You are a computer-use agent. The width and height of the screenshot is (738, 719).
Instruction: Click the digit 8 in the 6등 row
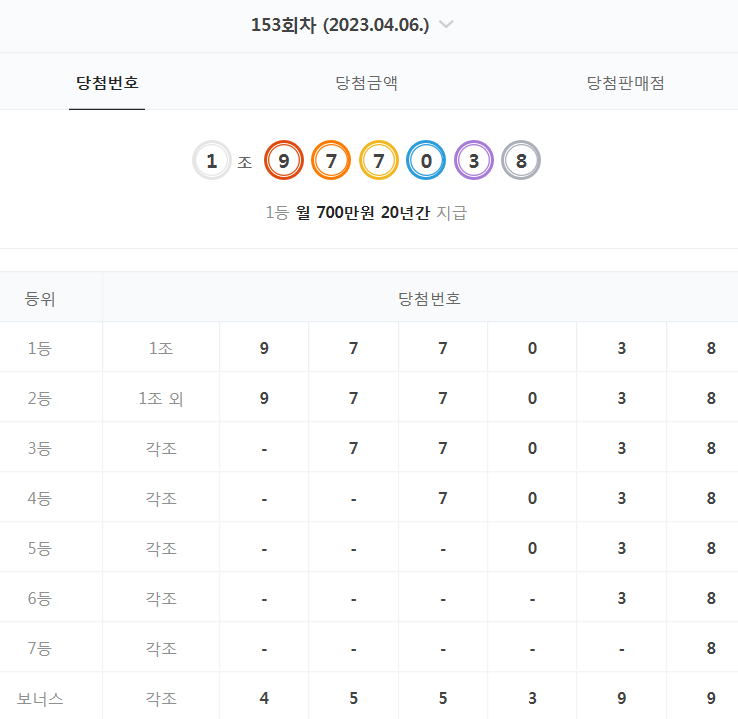(x=711, y=598)
